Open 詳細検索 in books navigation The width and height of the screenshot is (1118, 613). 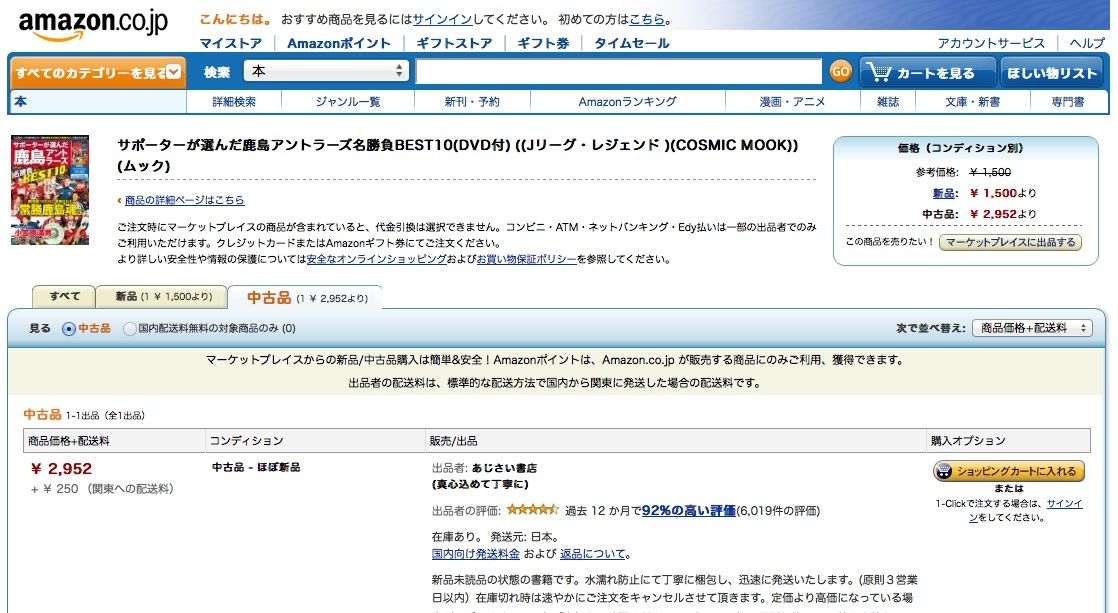(234, 102)
